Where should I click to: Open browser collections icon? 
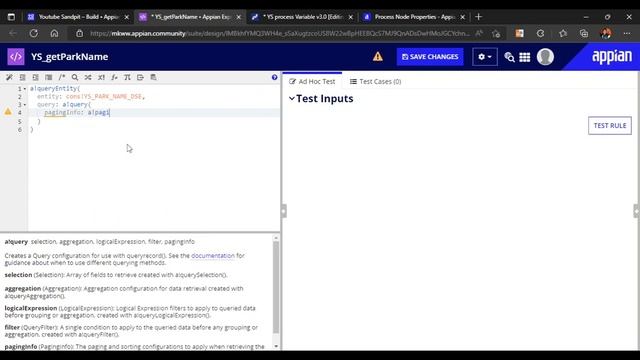pyautogui.click(x=584, y=33)
